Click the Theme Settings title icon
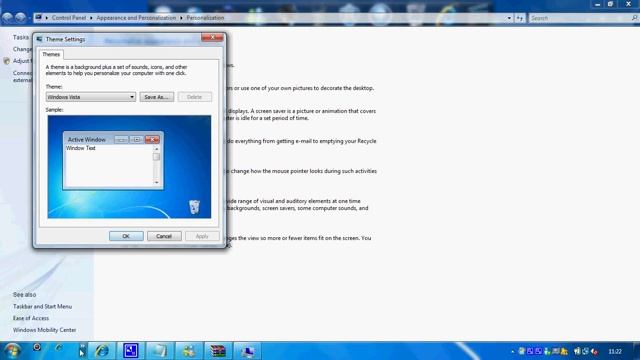 tap(39, 39)
